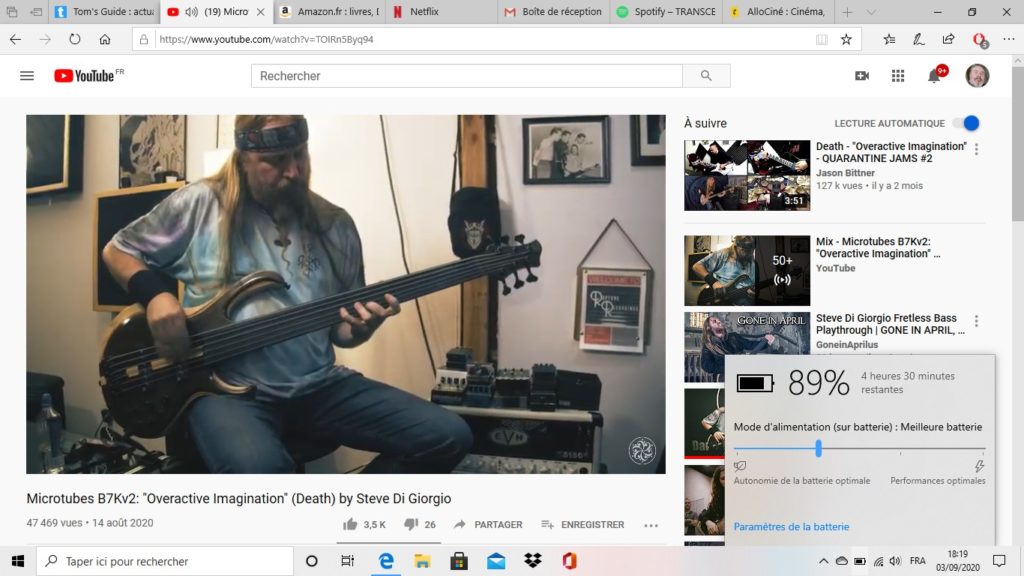Open the account avatar menu
Screen dimensions: 1024x576
977,76
